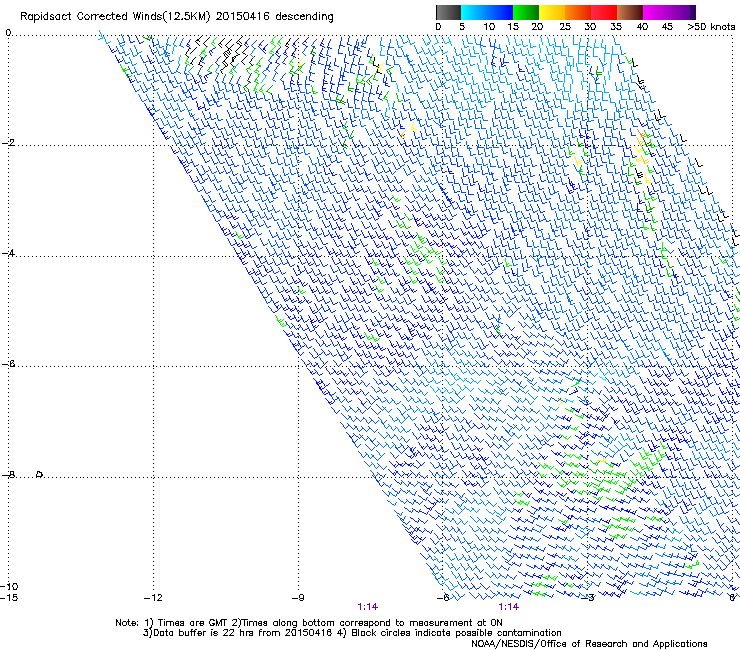Click the small black circle marker near -8 latitude

(40, 474)
